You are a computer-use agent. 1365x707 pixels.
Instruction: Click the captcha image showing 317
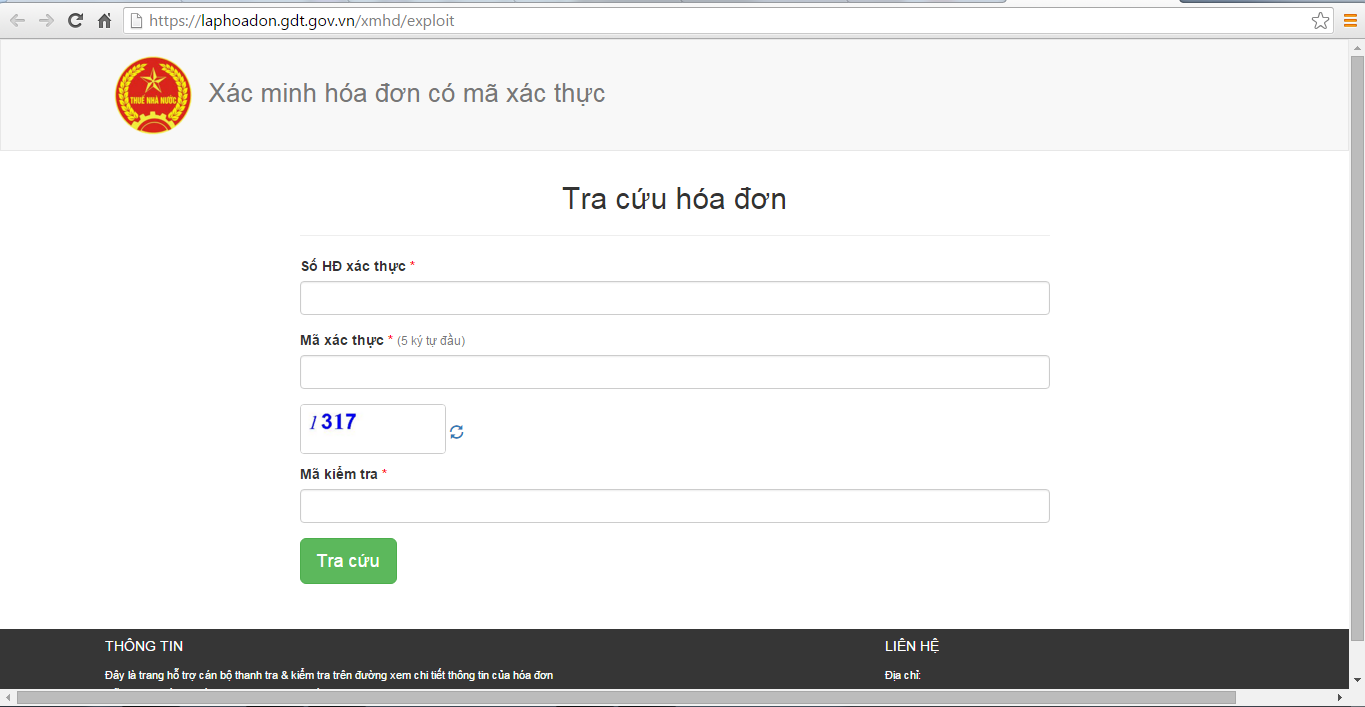pos(372,429)
